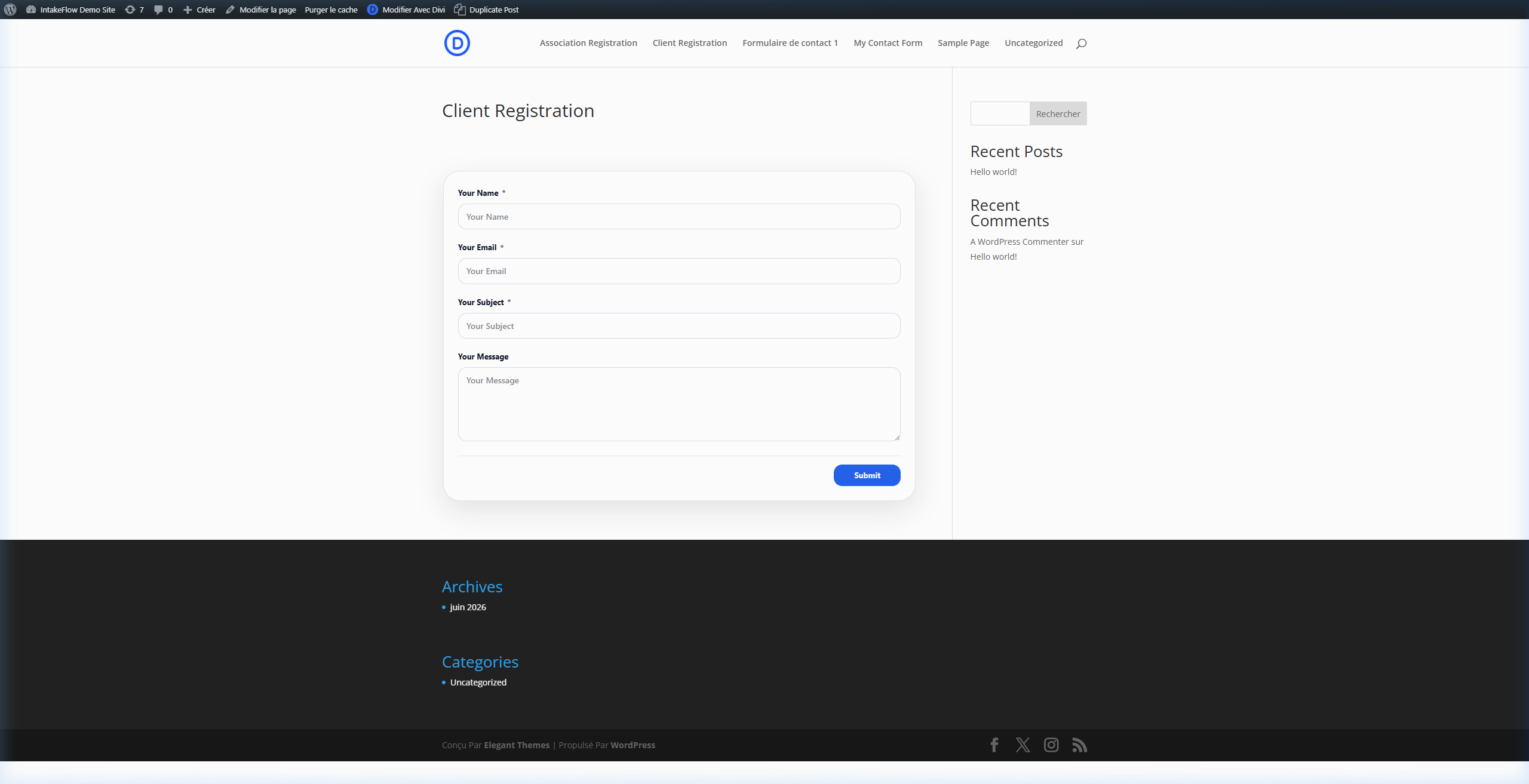1529x784 pixels.
Task: Click the Client Registration page heading
Action: 518,110
